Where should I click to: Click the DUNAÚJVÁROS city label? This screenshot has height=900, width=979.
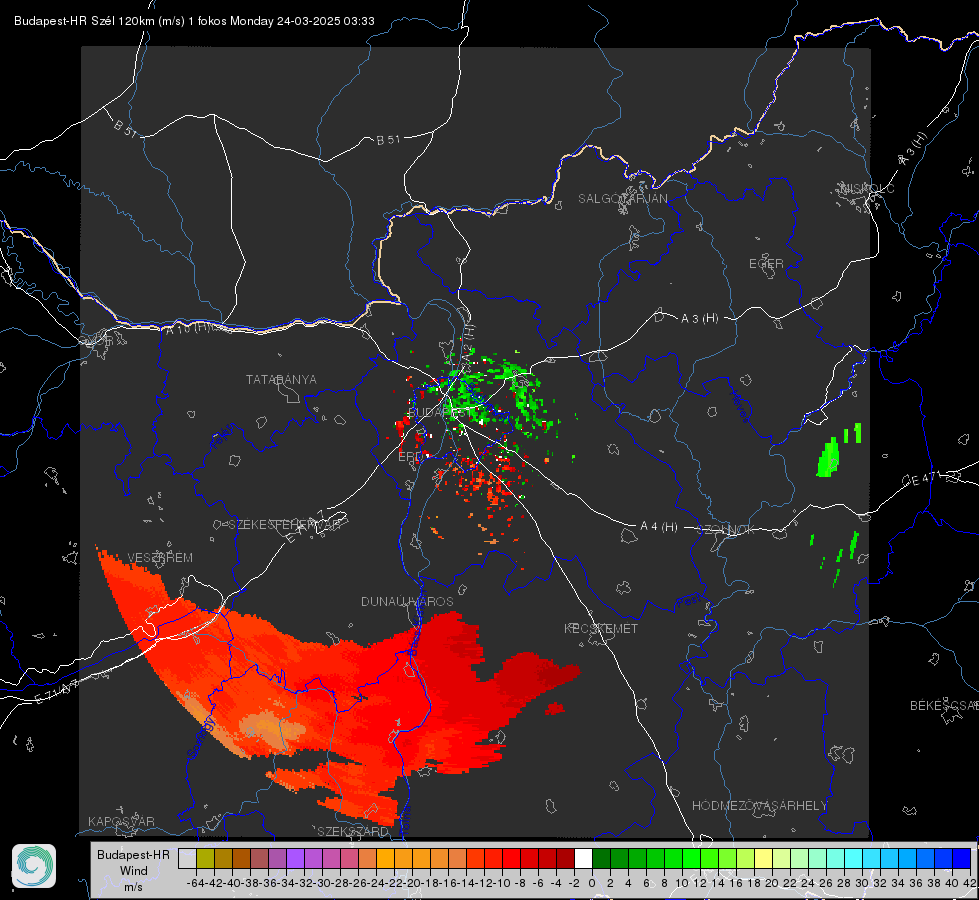click(407, 601)
